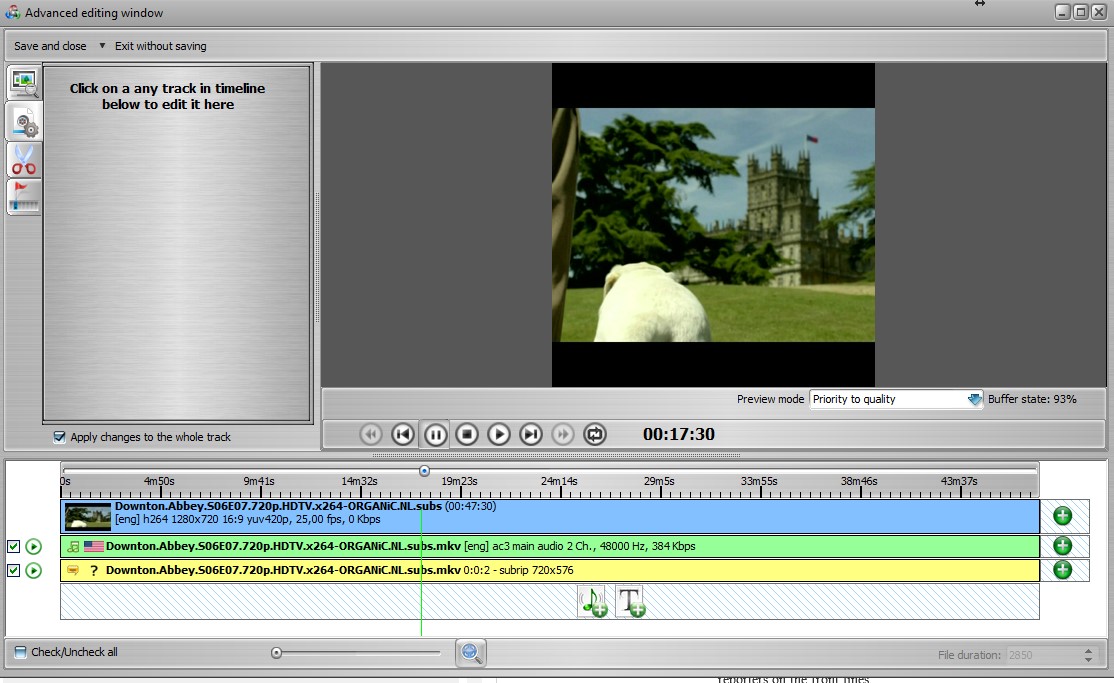Add audio track with music note icon
This screenshot has width=1114, height=683.
593,601
